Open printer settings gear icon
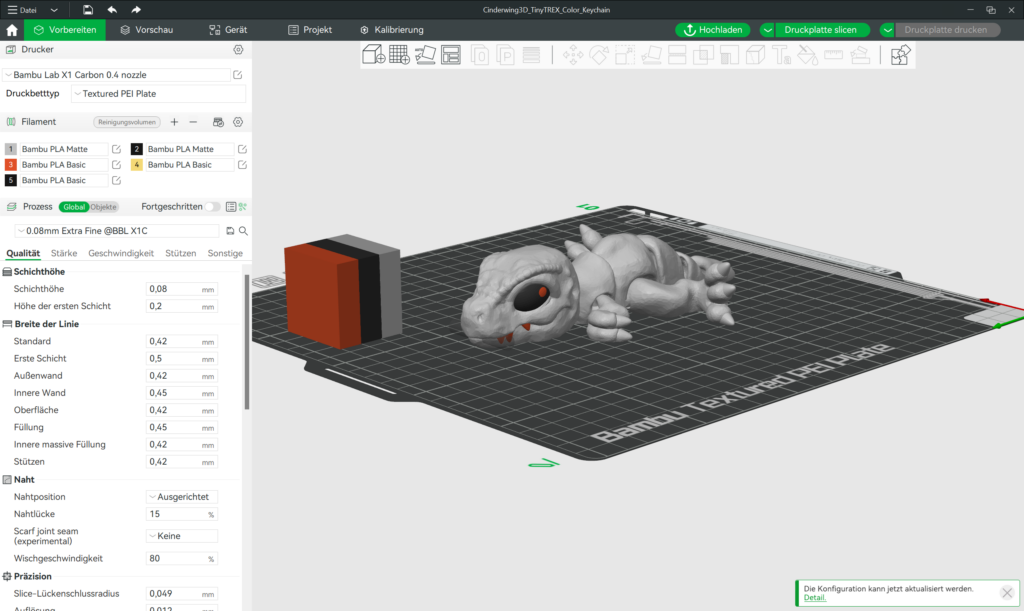The image size is (1024, 611). 238,50
